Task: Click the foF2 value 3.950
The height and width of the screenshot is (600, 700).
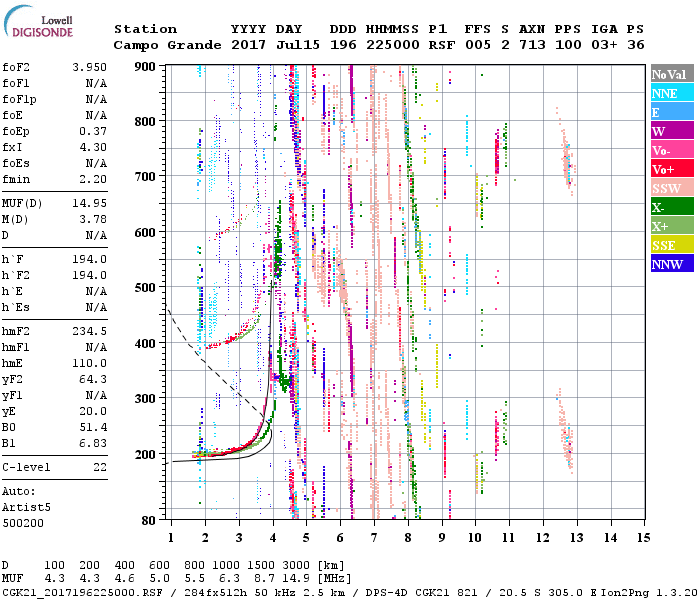Action: [x=90, y=66]
